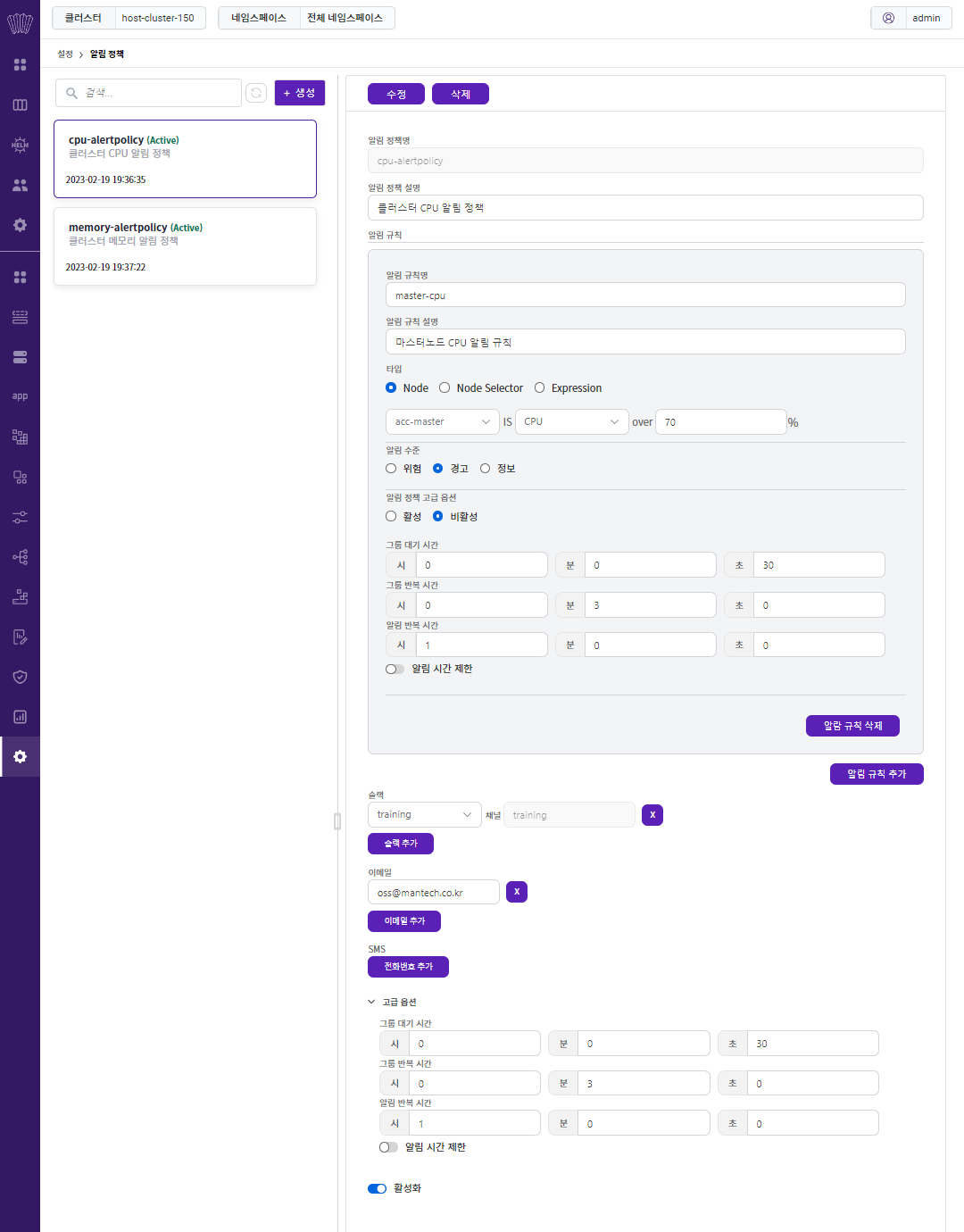Open the storage disks icon in sidebar
The height and width of the screenshot is (1232, 964).
pos(20,357)
